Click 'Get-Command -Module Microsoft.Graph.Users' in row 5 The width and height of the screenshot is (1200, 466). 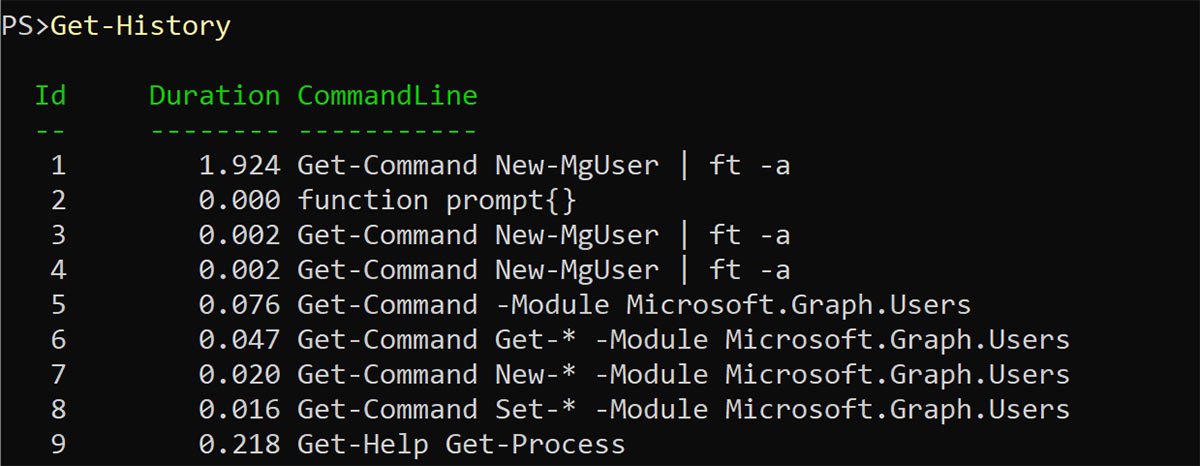(x=634, y=305)
